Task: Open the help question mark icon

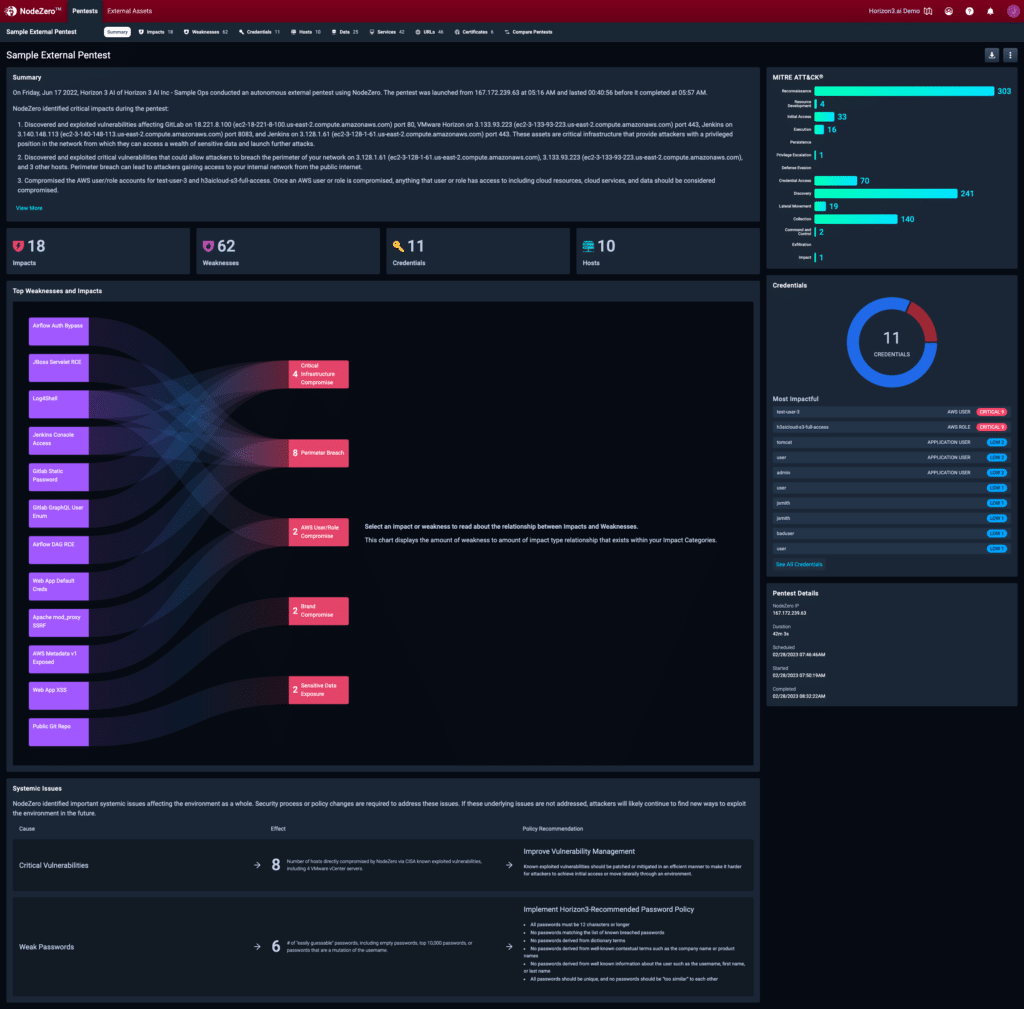Action: [x=969, y=11]
